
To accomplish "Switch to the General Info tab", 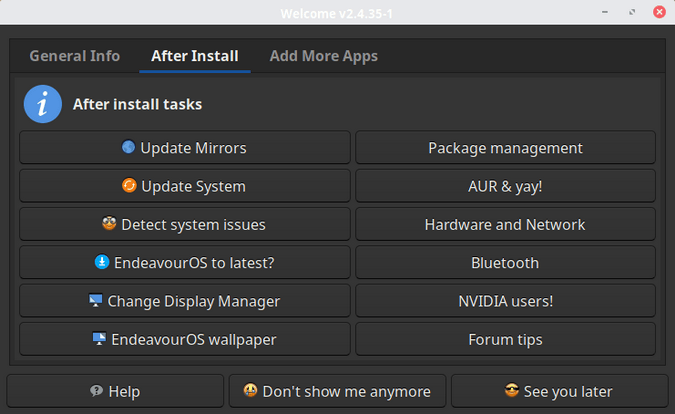I will (75, 56).
